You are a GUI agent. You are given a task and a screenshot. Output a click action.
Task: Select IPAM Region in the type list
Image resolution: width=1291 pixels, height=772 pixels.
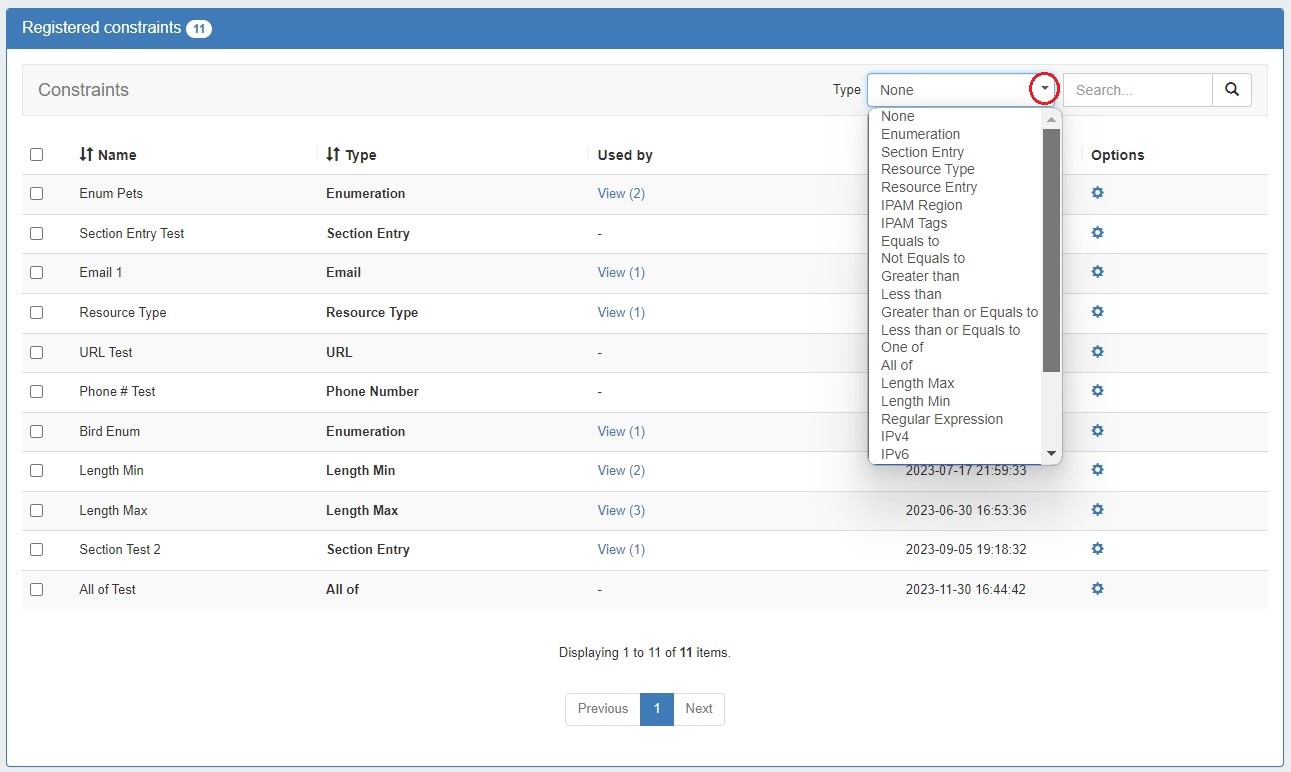921,205
